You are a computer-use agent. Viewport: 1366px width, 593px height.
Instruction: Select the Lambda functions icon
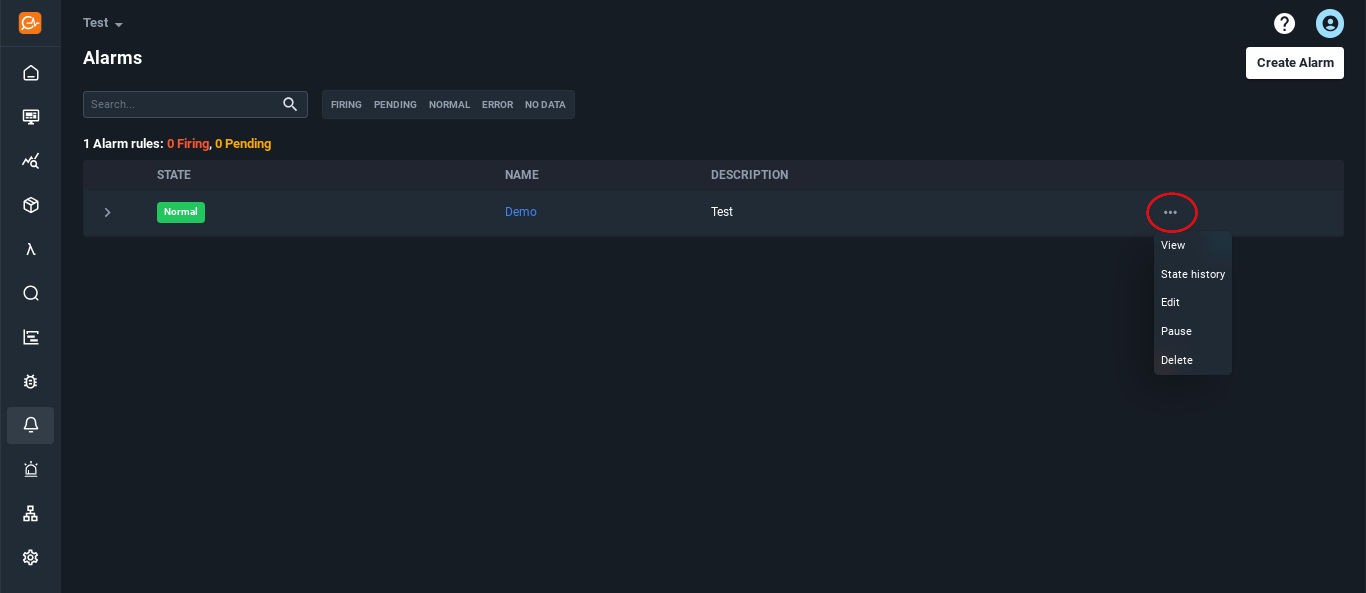pyautogui.click(x=30, y=248)
